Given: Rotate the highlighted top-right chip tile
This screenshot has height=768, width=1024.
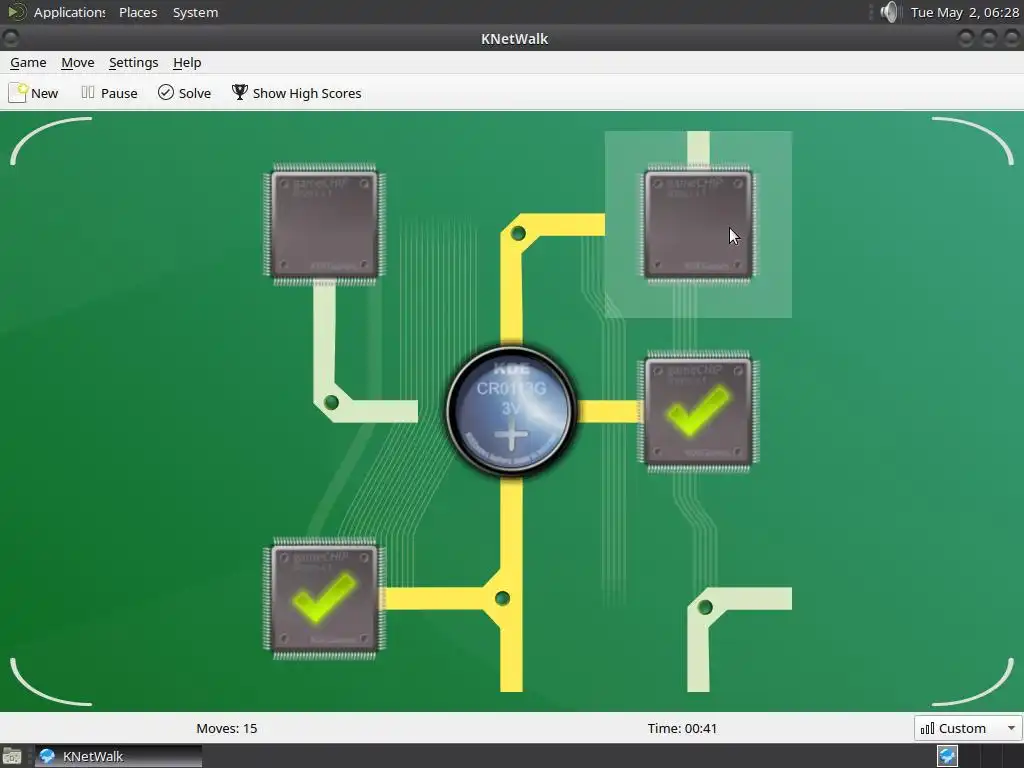Looking at the screenshot, I should (698, 225).
